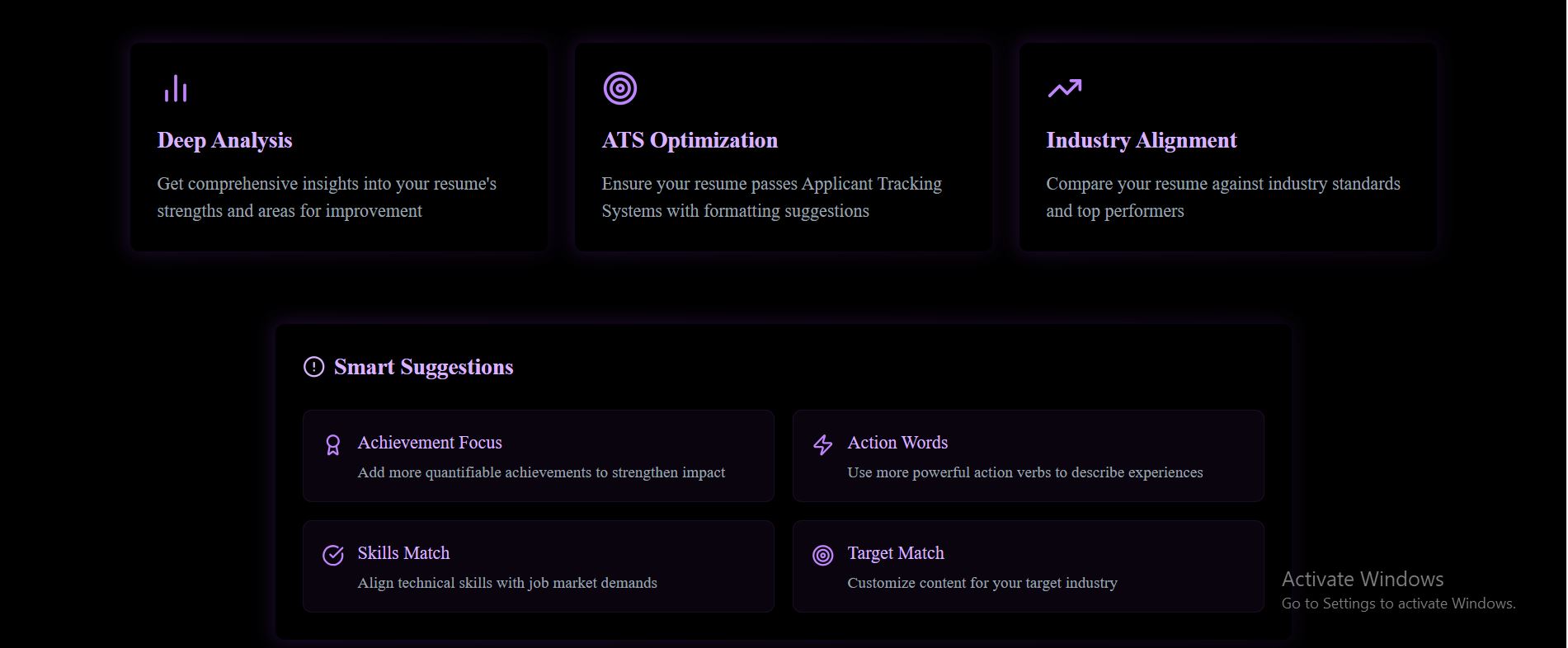Open the Action Words suggestion title

pos(897,443)
